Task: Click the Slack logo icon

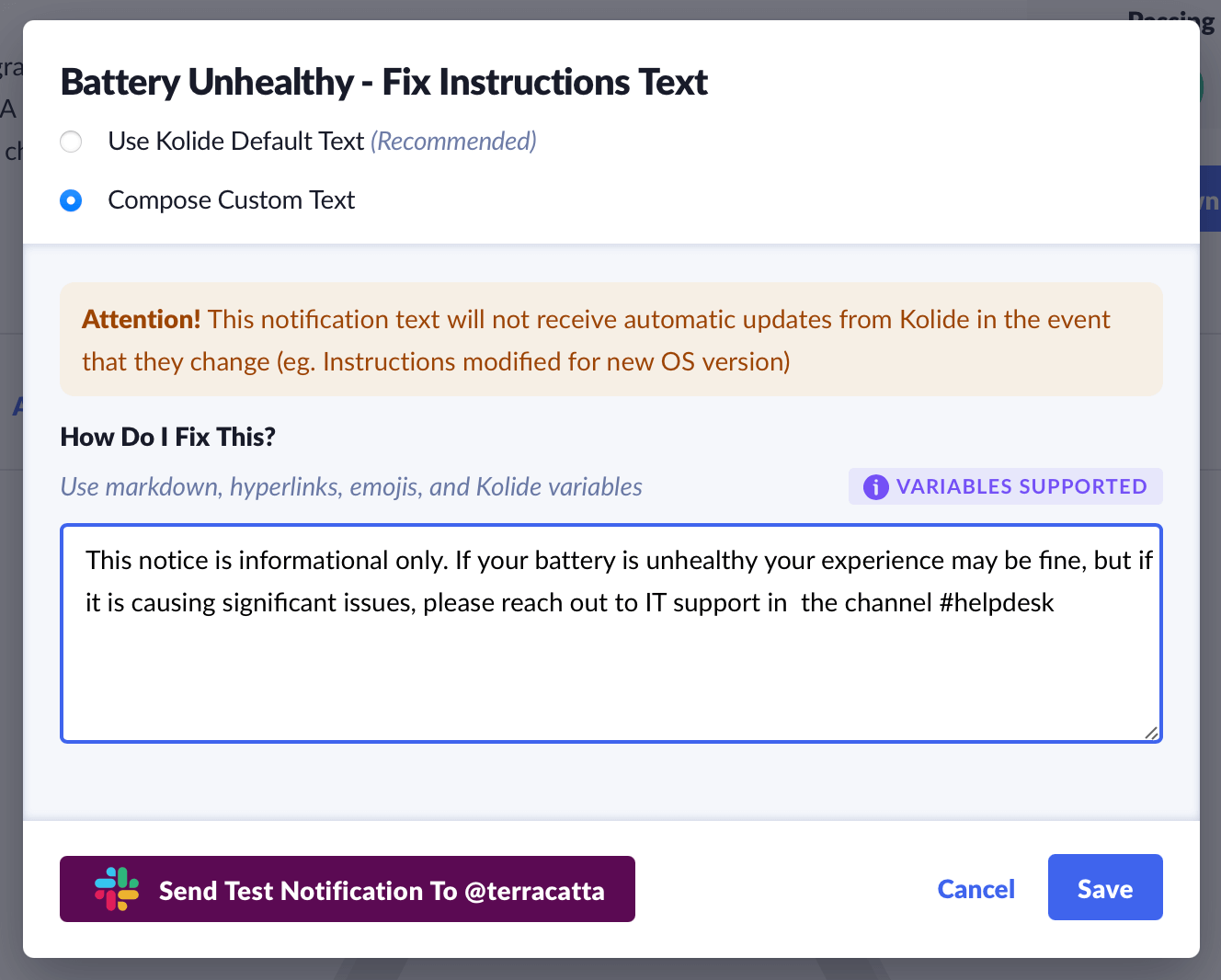Action: tap(117, 889)
